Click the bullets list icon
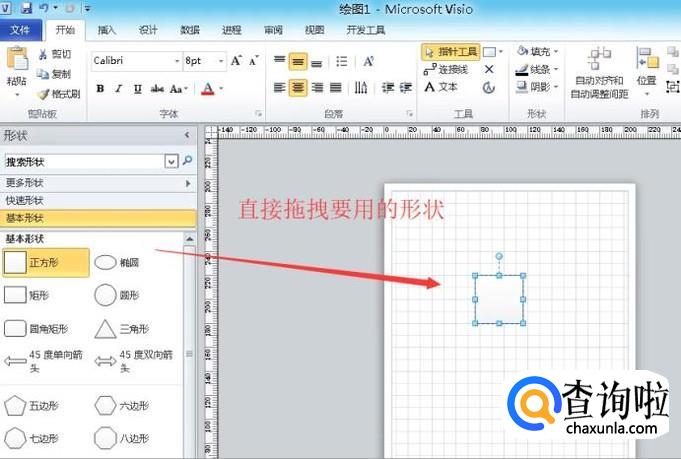The width and height of the screenshot is (681, 459). click(x=342, y=61)
